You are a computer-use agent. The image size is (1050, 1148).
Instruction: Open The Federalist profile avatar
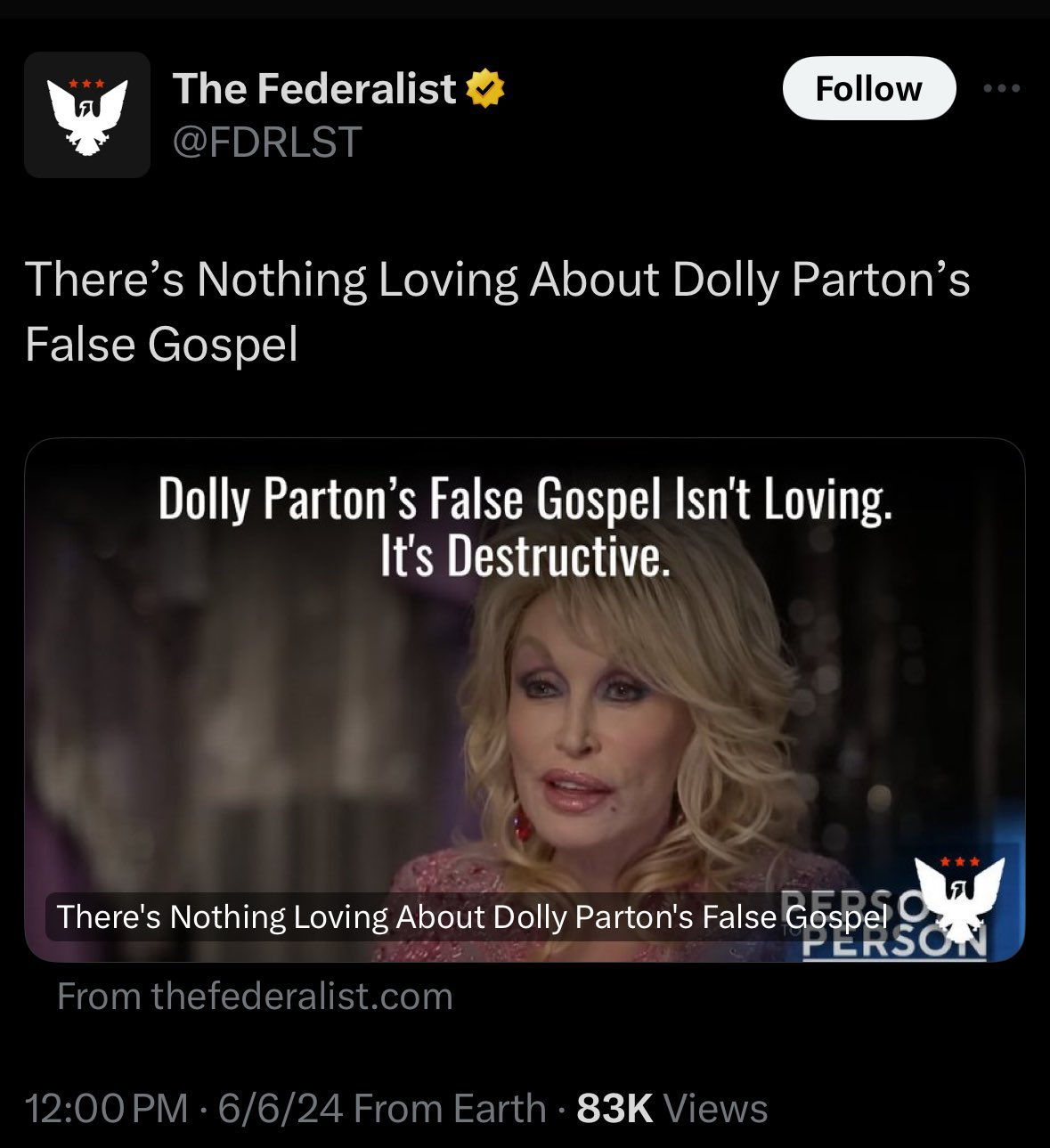tap(87, 115)
